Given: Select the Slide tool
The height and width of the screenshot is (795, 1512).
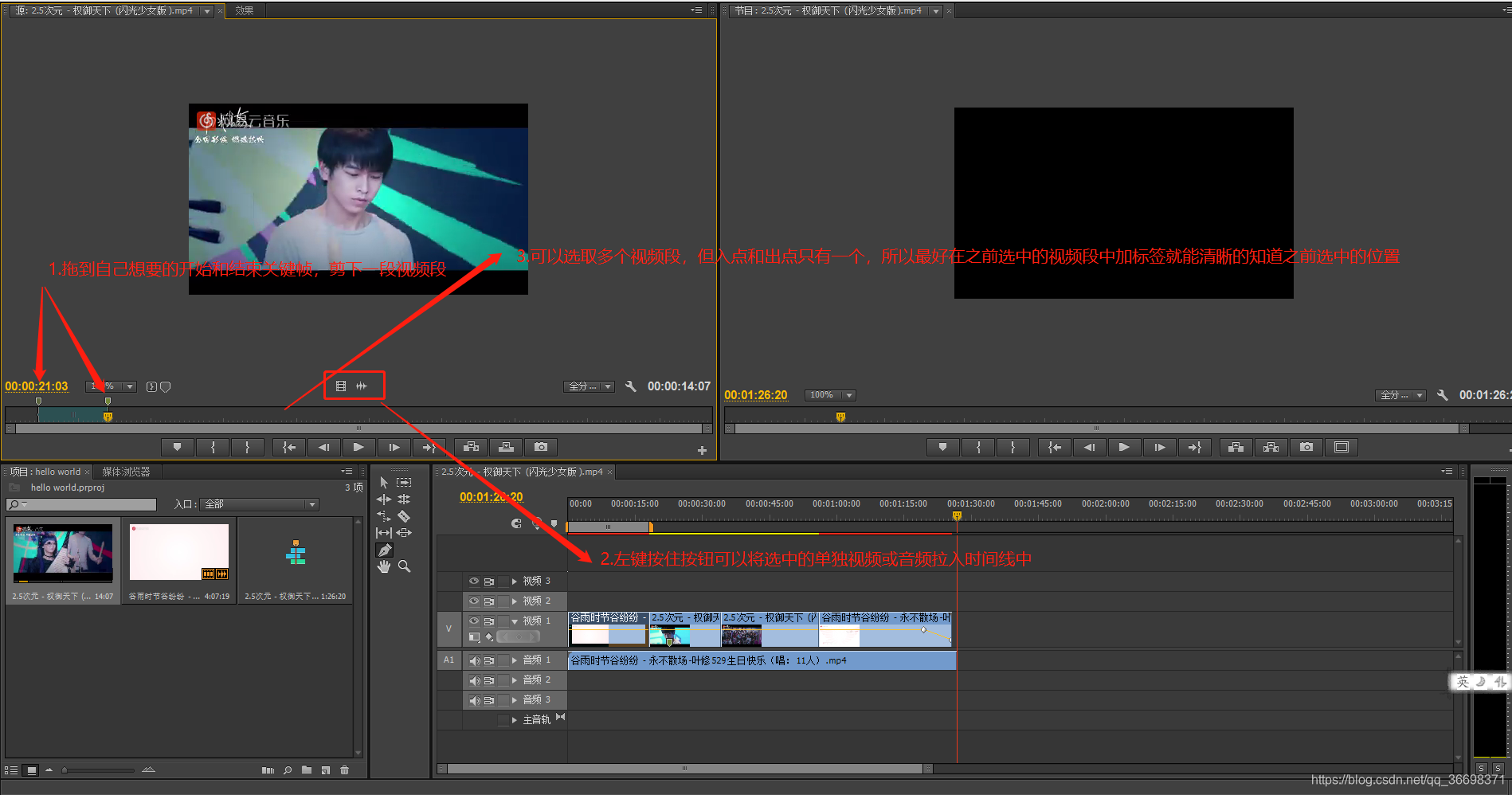Looking at the screenshot, I should click(x=404, y=532).
